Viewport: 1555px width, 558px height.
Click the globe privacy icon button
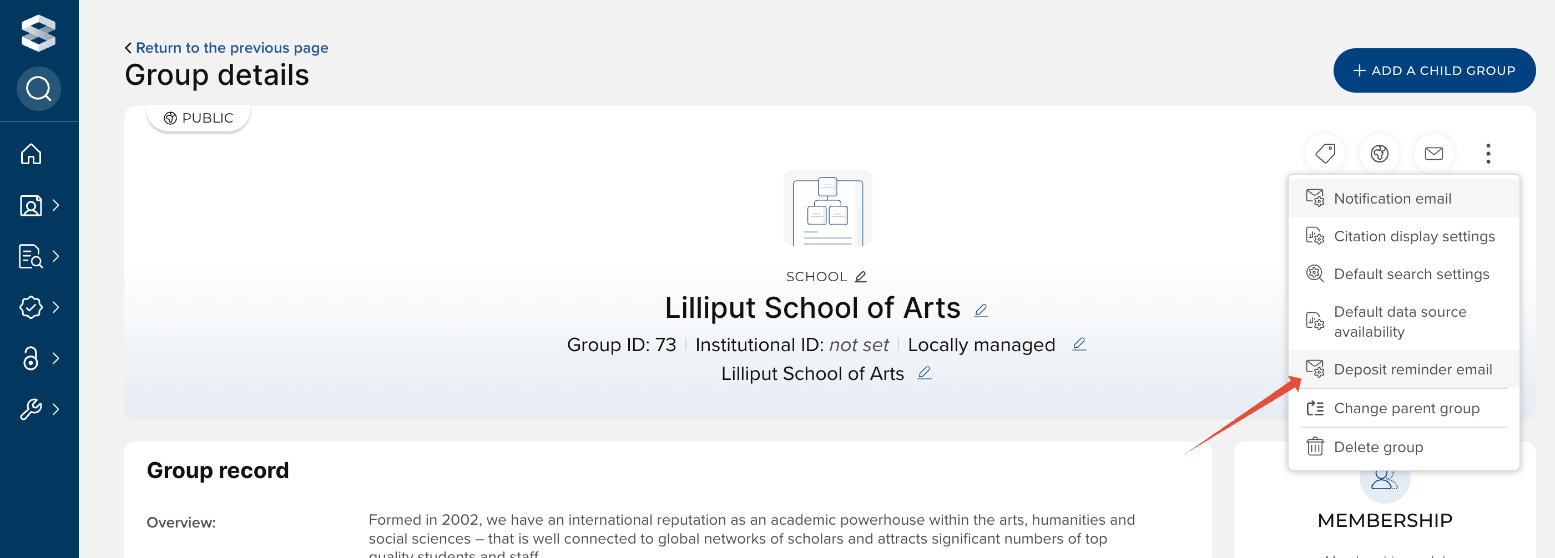[1380, 153]
